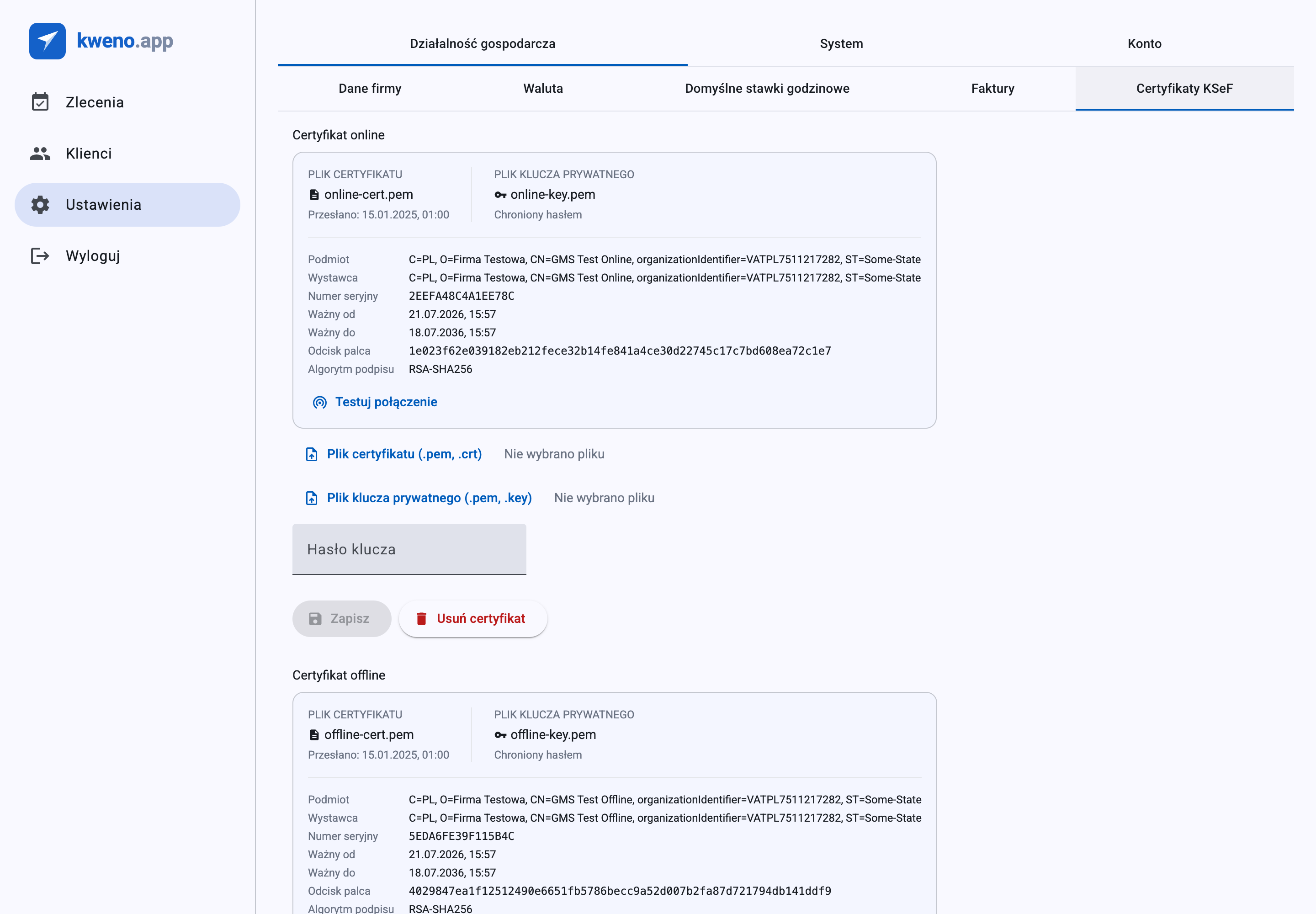Click offline serial number 5EDA6FE39F115B4C
This screenshot has width=1316, height=914.
tap(462, 836)
